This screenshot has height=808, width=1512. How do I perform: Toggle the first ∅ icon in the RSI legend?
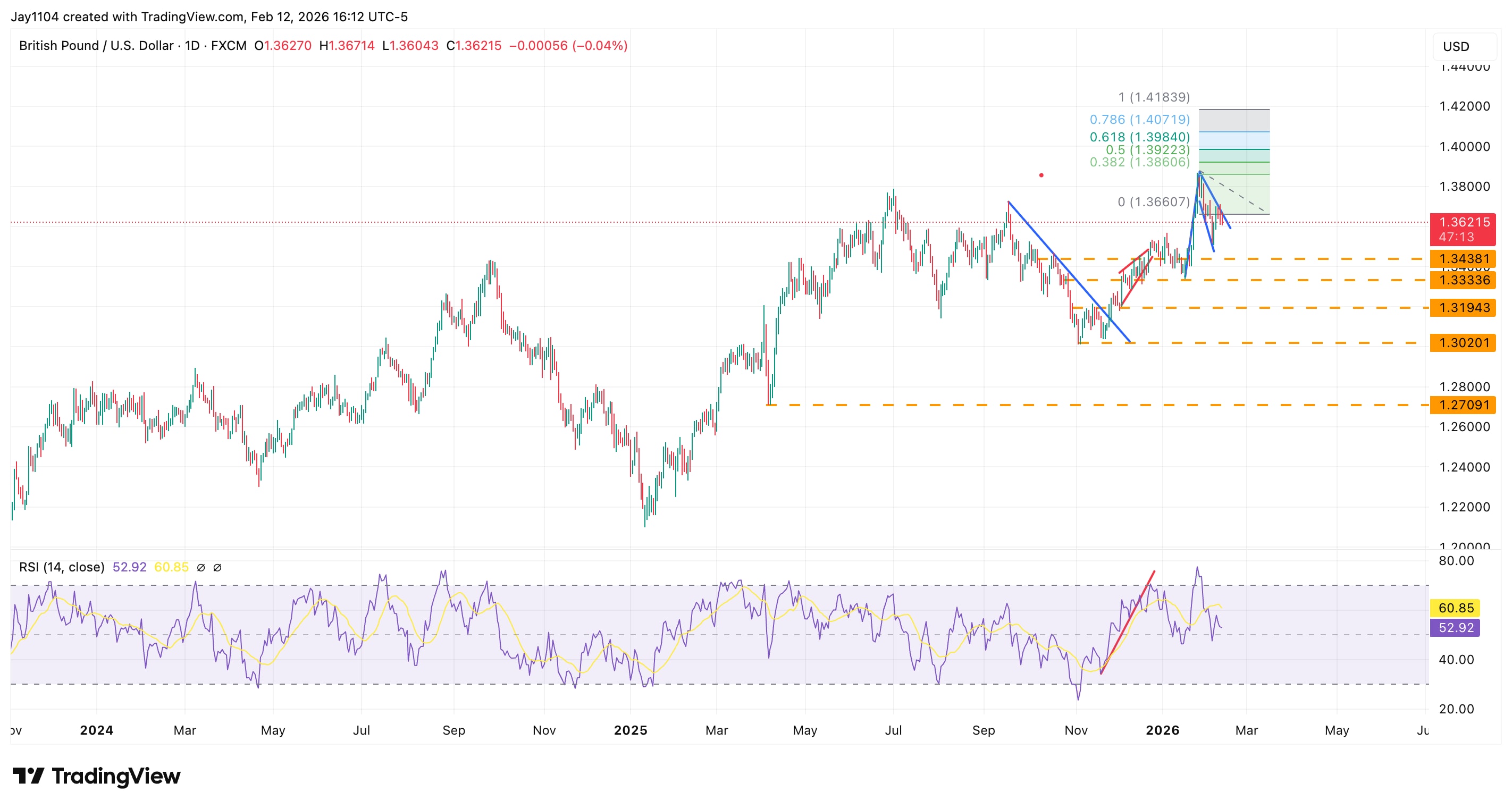pyautogui.click(x=202, y=567)
